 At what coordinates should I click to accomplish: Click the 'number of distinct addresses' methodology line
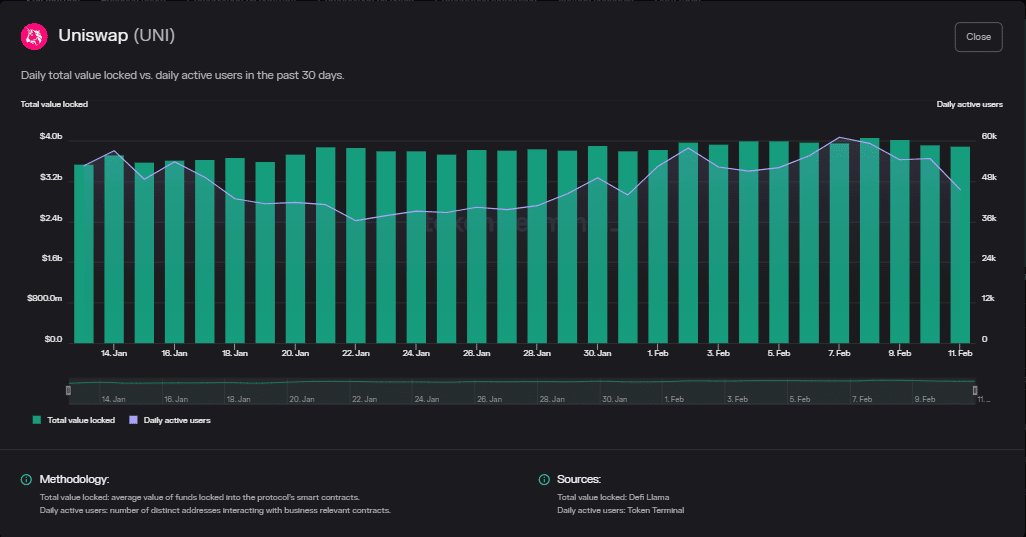click(x=215, y=510)
